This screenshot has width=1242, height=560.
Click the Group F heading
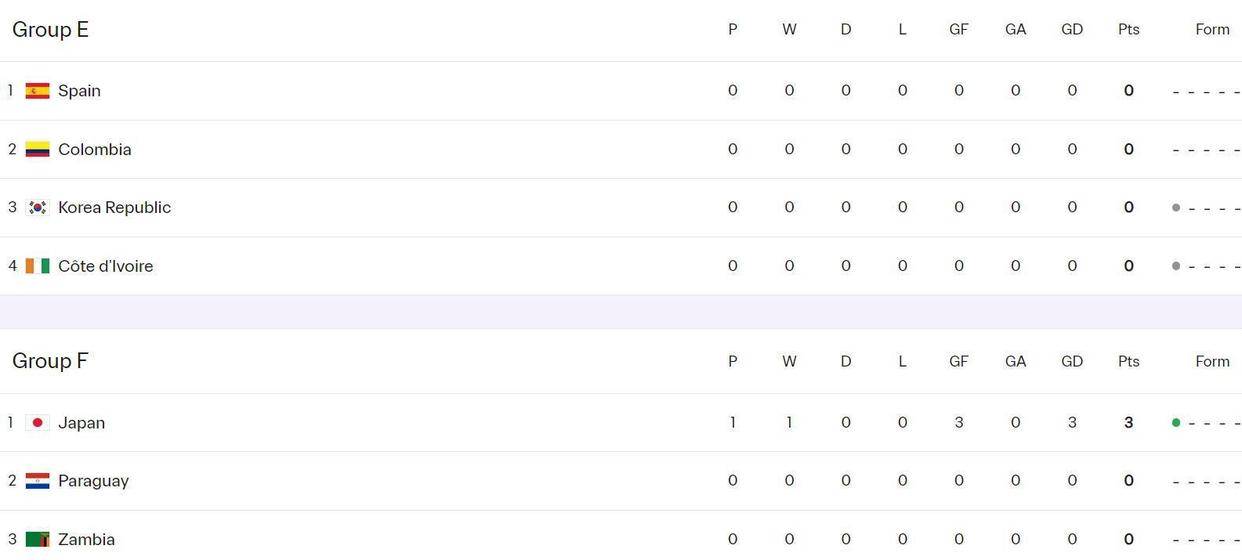click(x=50, y=361)
